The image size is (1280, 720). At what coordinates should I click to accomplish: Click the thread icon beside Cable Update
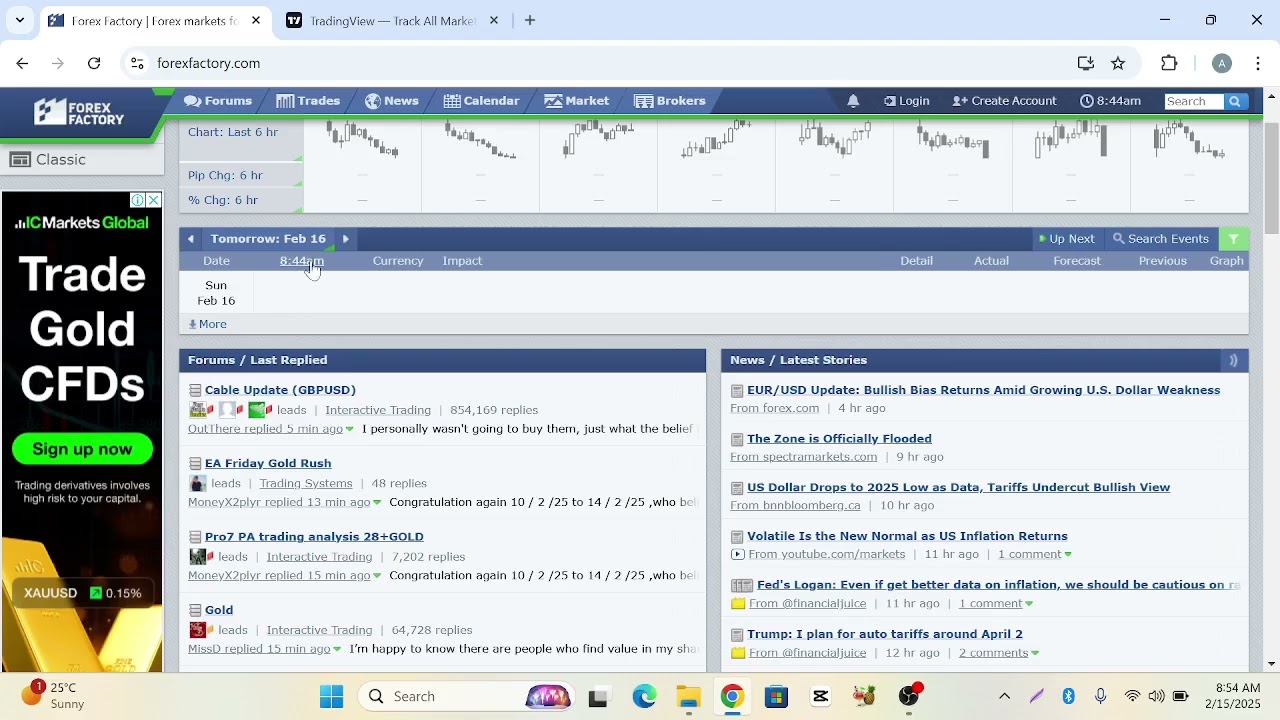point(195,391)
